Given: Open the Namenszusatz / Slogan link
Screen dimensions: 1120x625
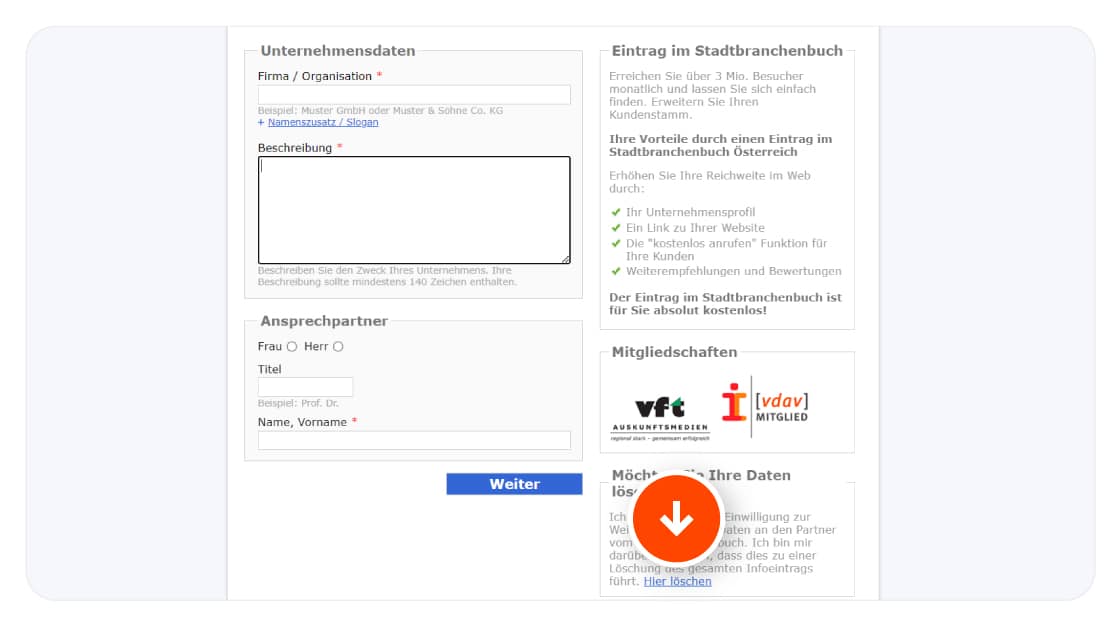Looking at the screenshot, I should click(x=323, y=122).
